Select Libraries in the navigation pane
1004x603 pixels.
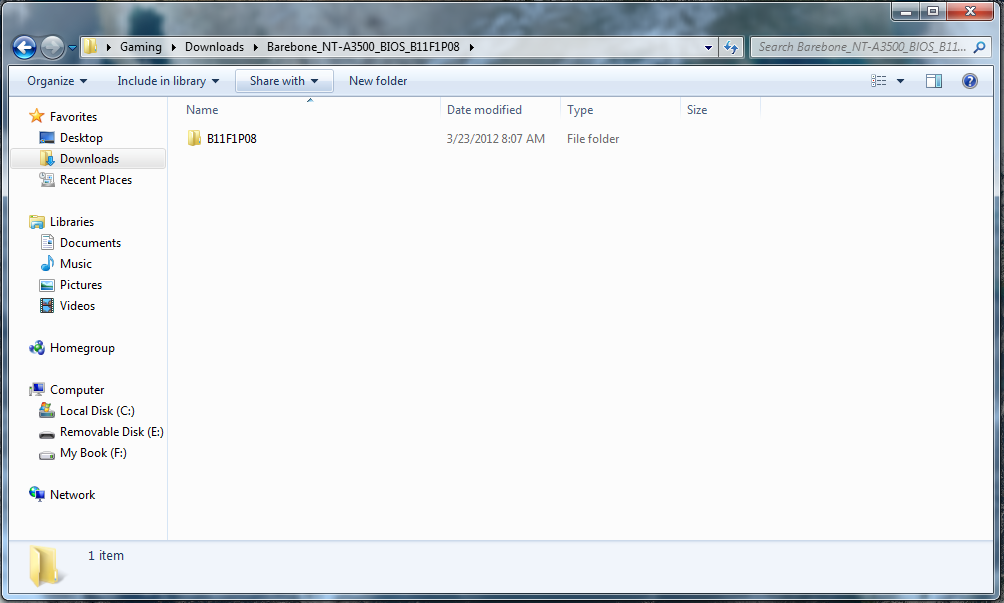point(72,221)
